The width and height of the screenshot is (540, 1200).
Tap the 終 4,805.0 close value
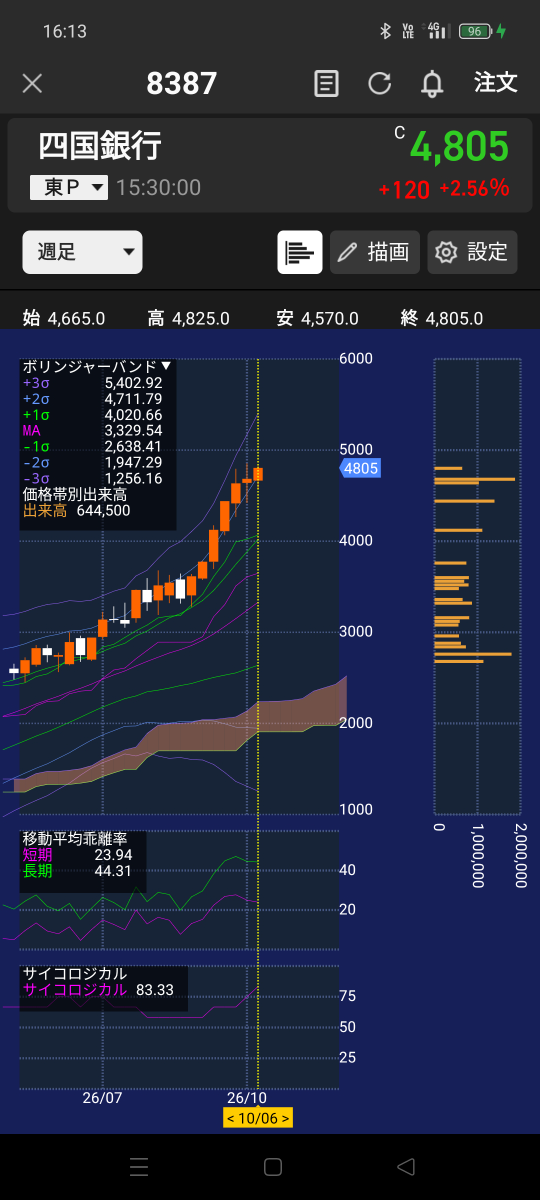(441, 318)
